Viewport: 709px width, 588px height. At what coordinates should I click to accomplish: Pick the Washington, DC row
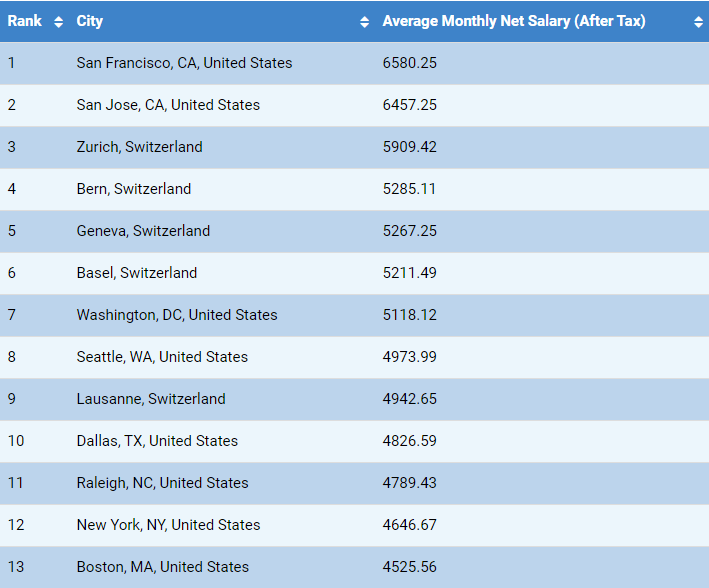click(177, 315)
